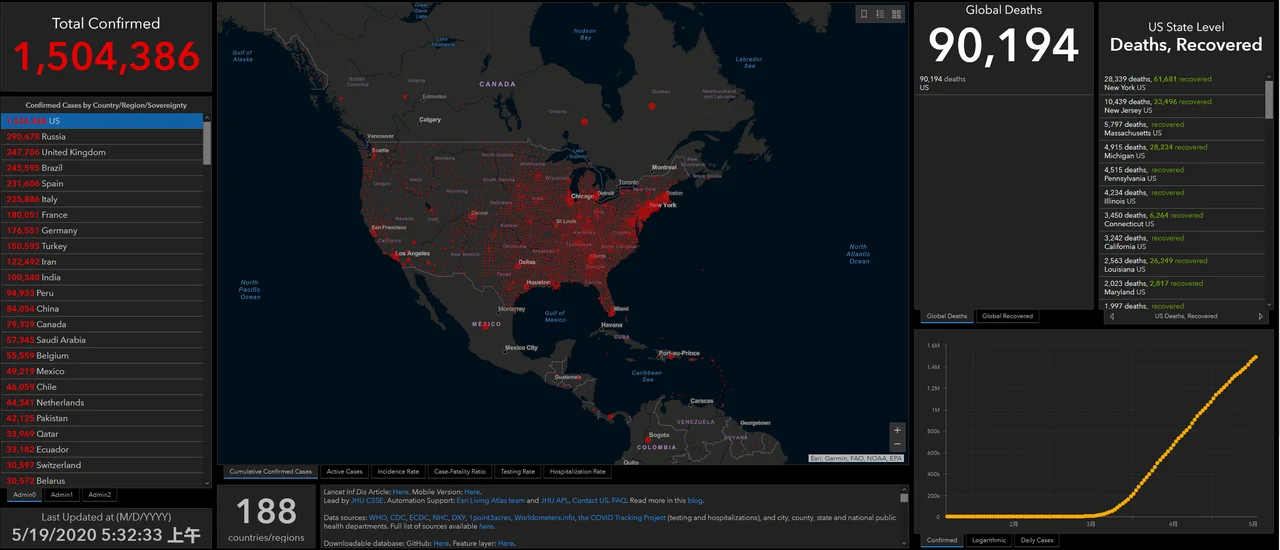Go to previous US state panel arrow

tap(1112, 316)
